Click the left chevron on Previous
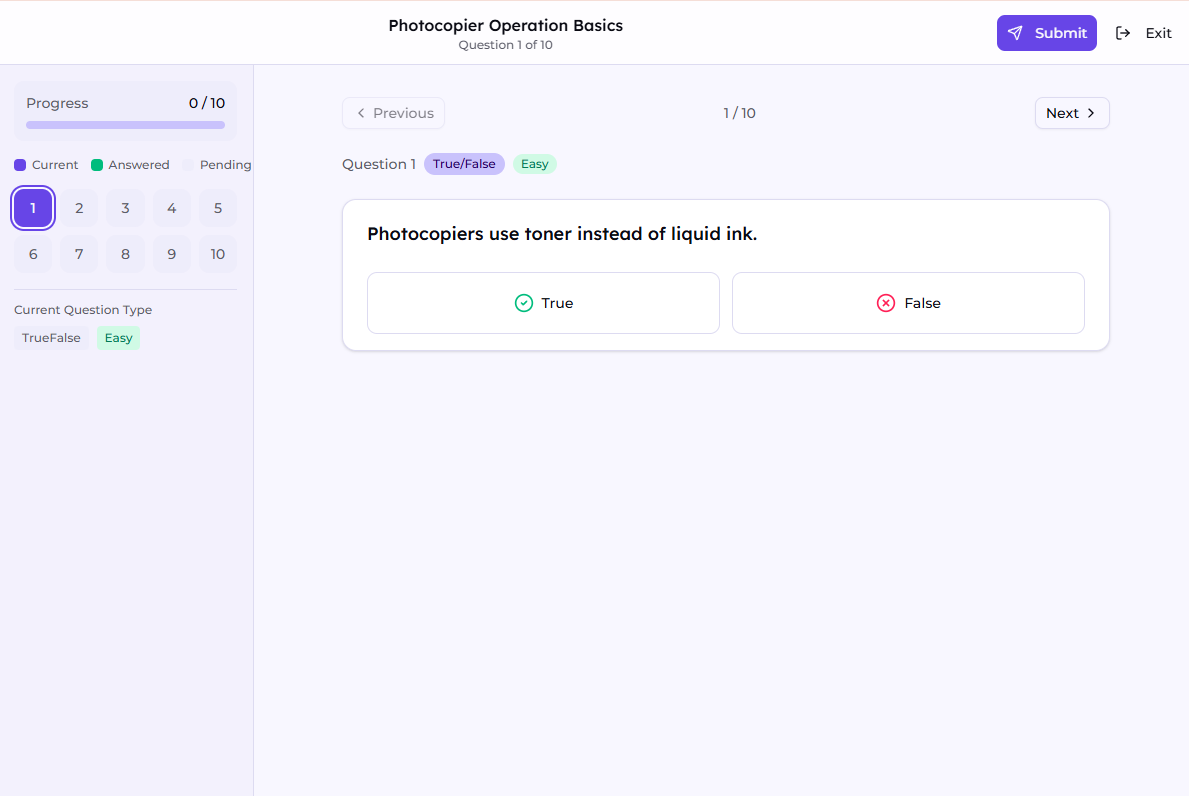Screen dimensions: 1189x796 [361, 113]
